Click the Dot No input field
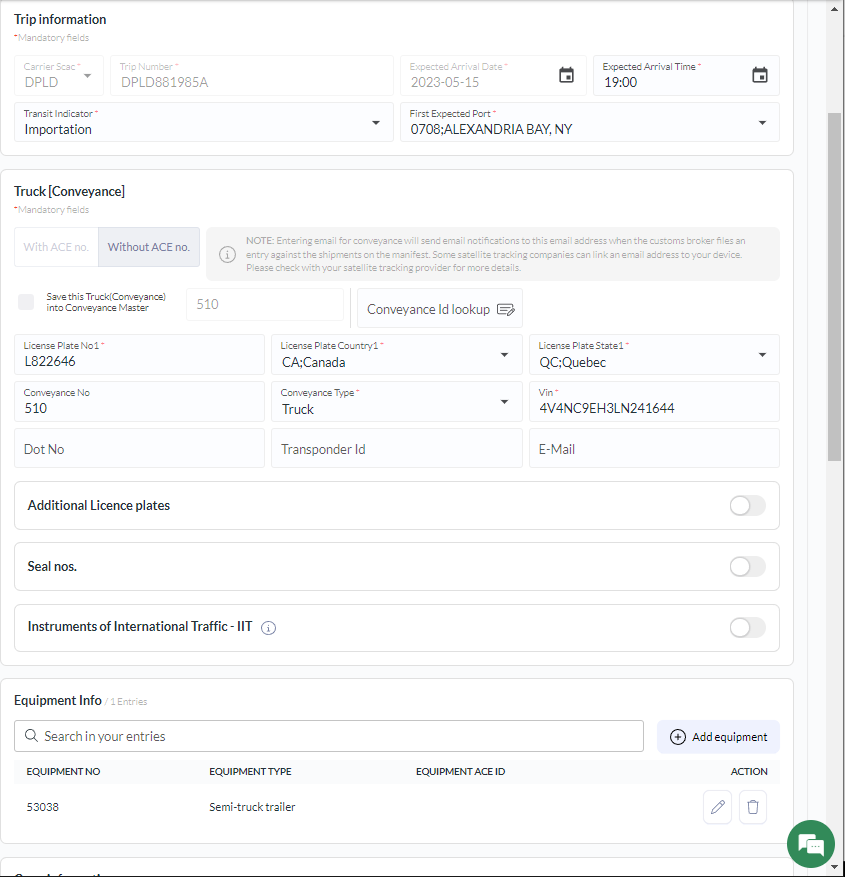 (139, 449)
